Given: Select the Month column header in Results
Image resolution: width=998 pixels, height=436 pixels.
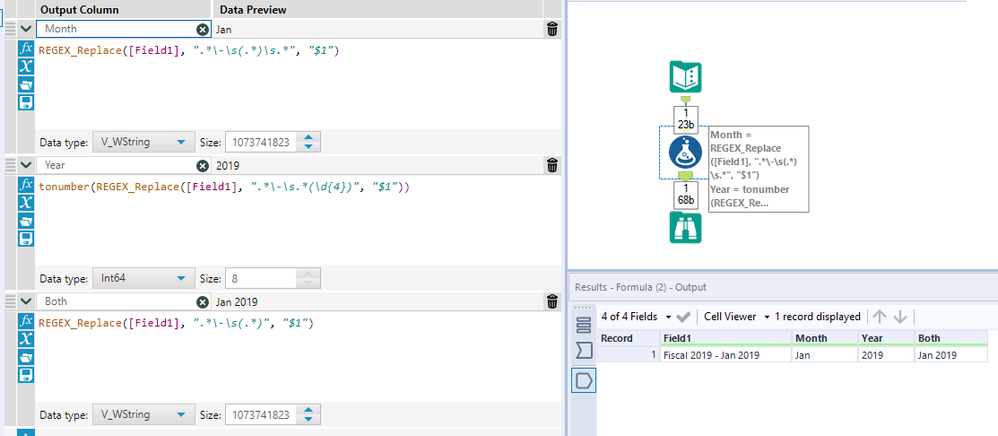Looking at the screenshot, I should point(824,338).
